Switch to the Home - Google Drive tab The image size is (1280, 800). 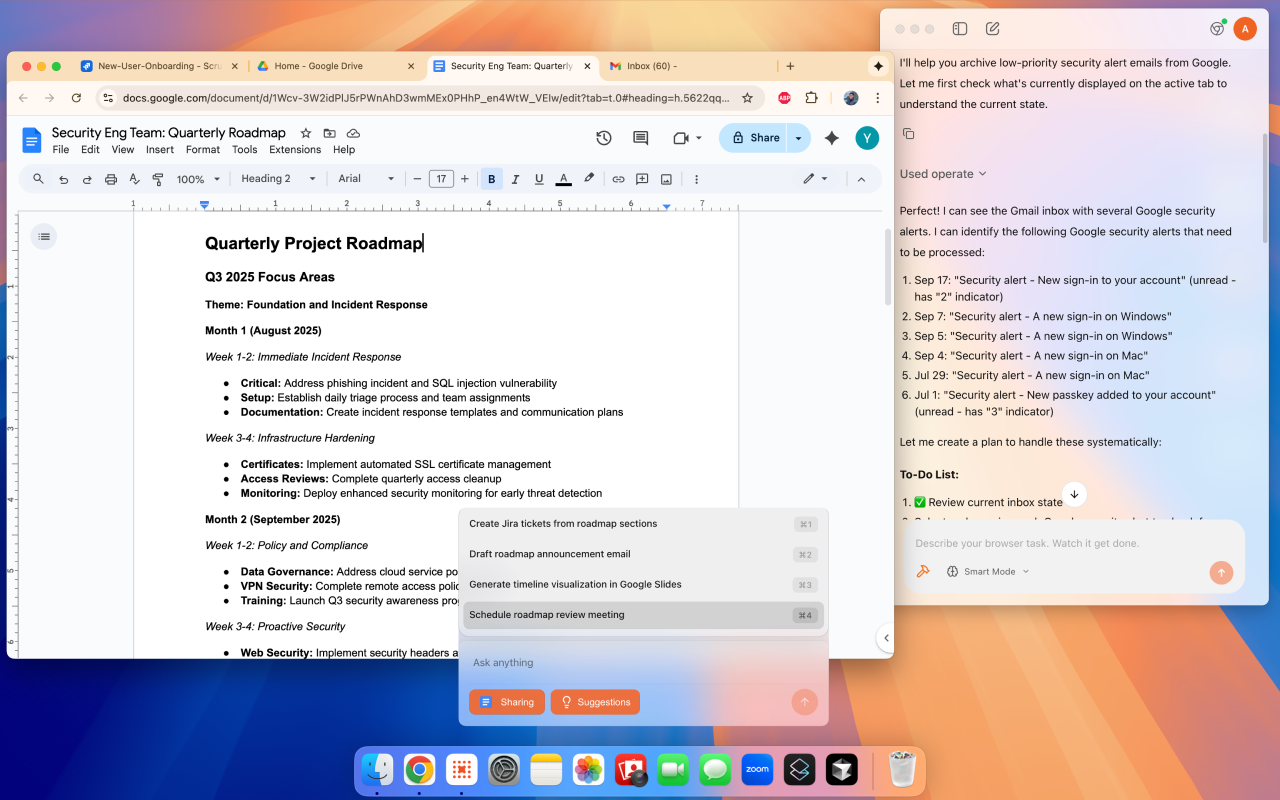click(x=335, y=66)
